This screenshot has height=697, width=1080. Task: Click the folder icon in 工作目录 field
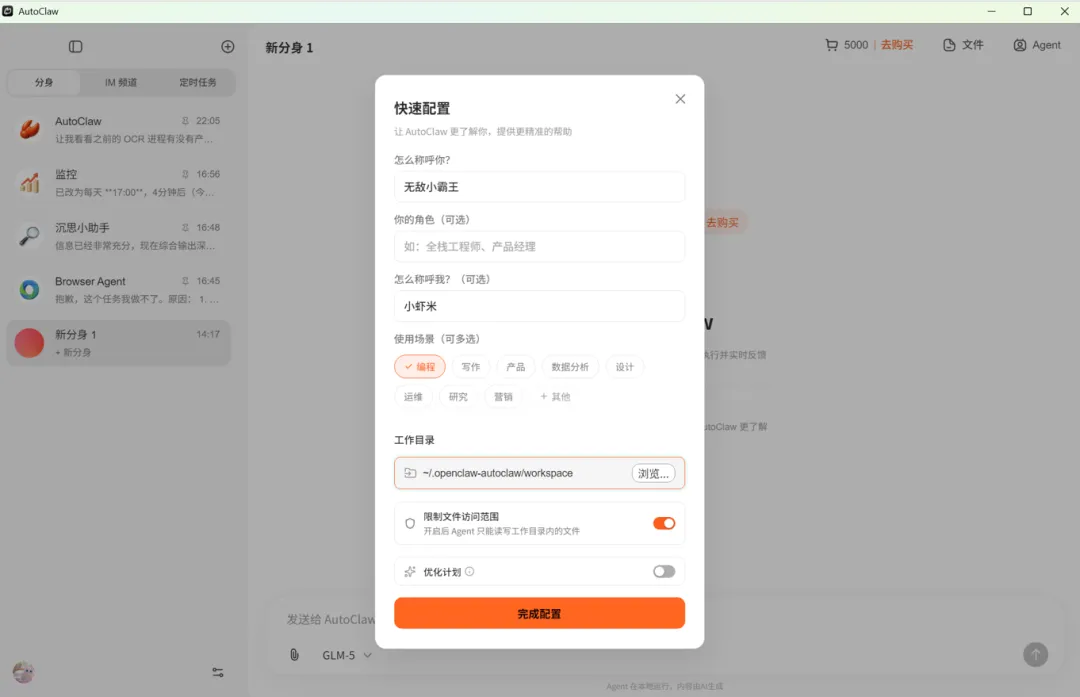410,473
